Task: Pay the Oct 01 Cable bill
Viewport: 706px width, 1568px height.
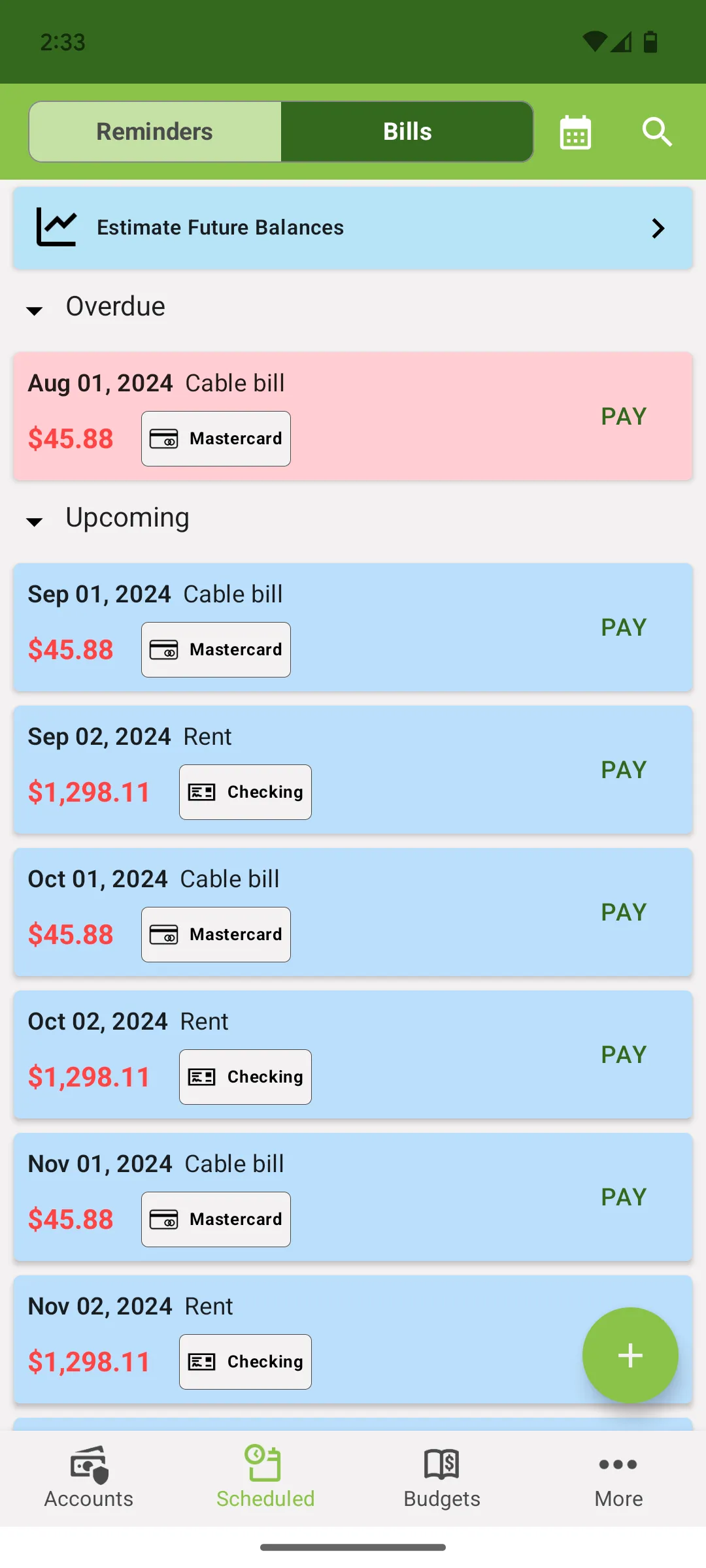Action: [624, 912]
